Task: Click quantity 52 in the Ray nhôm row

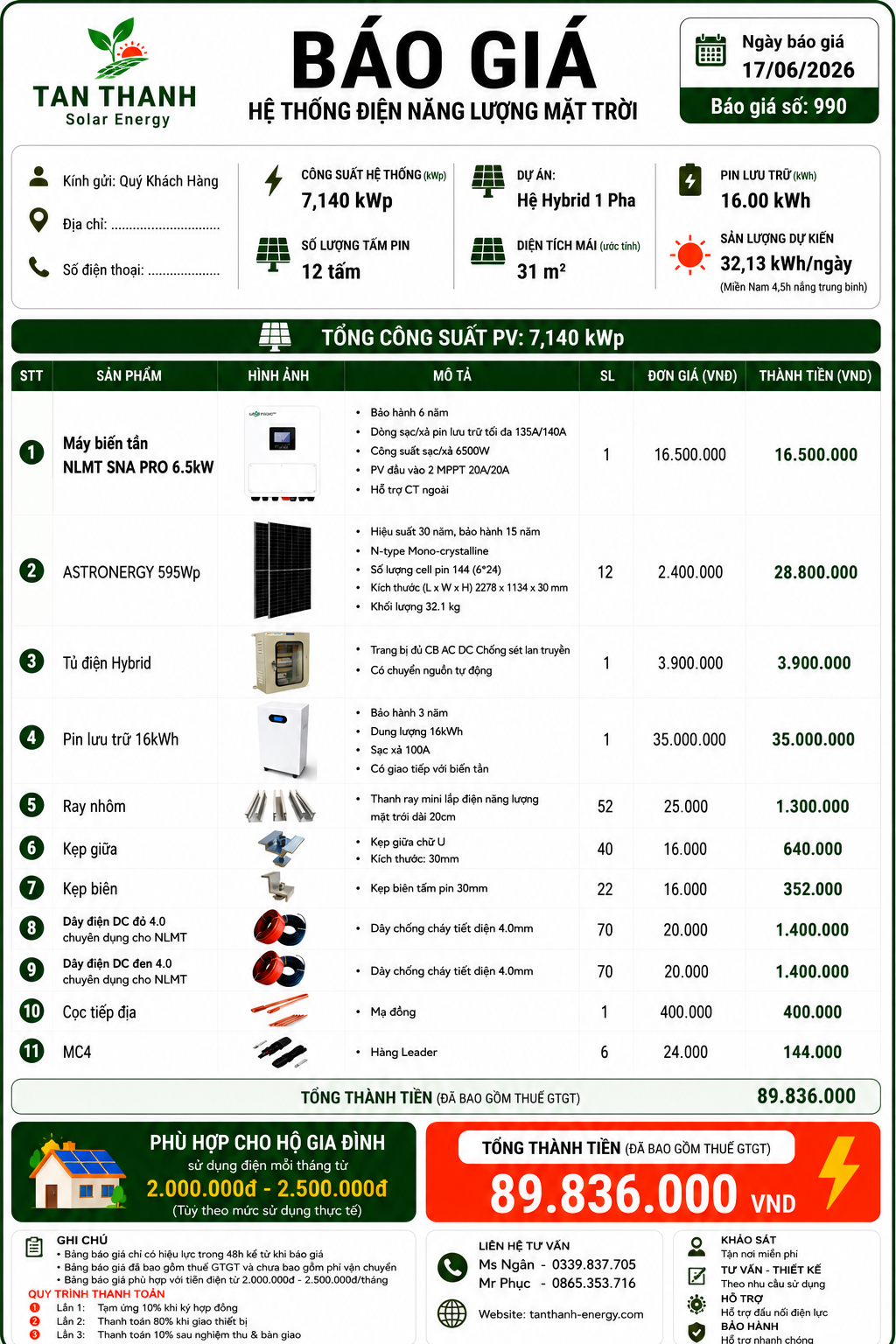Action: coord(605,806)
